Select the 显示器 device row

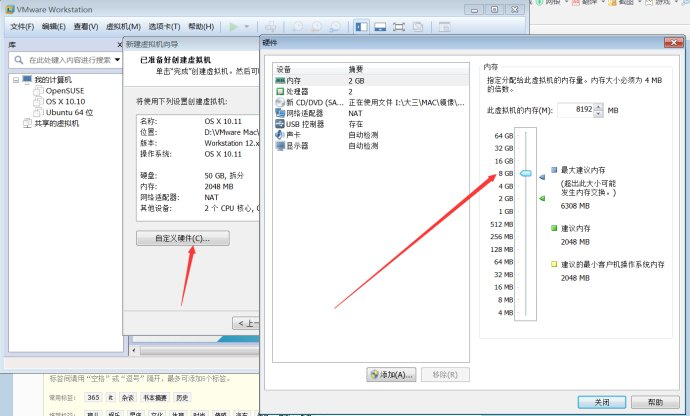click(371, 146)
